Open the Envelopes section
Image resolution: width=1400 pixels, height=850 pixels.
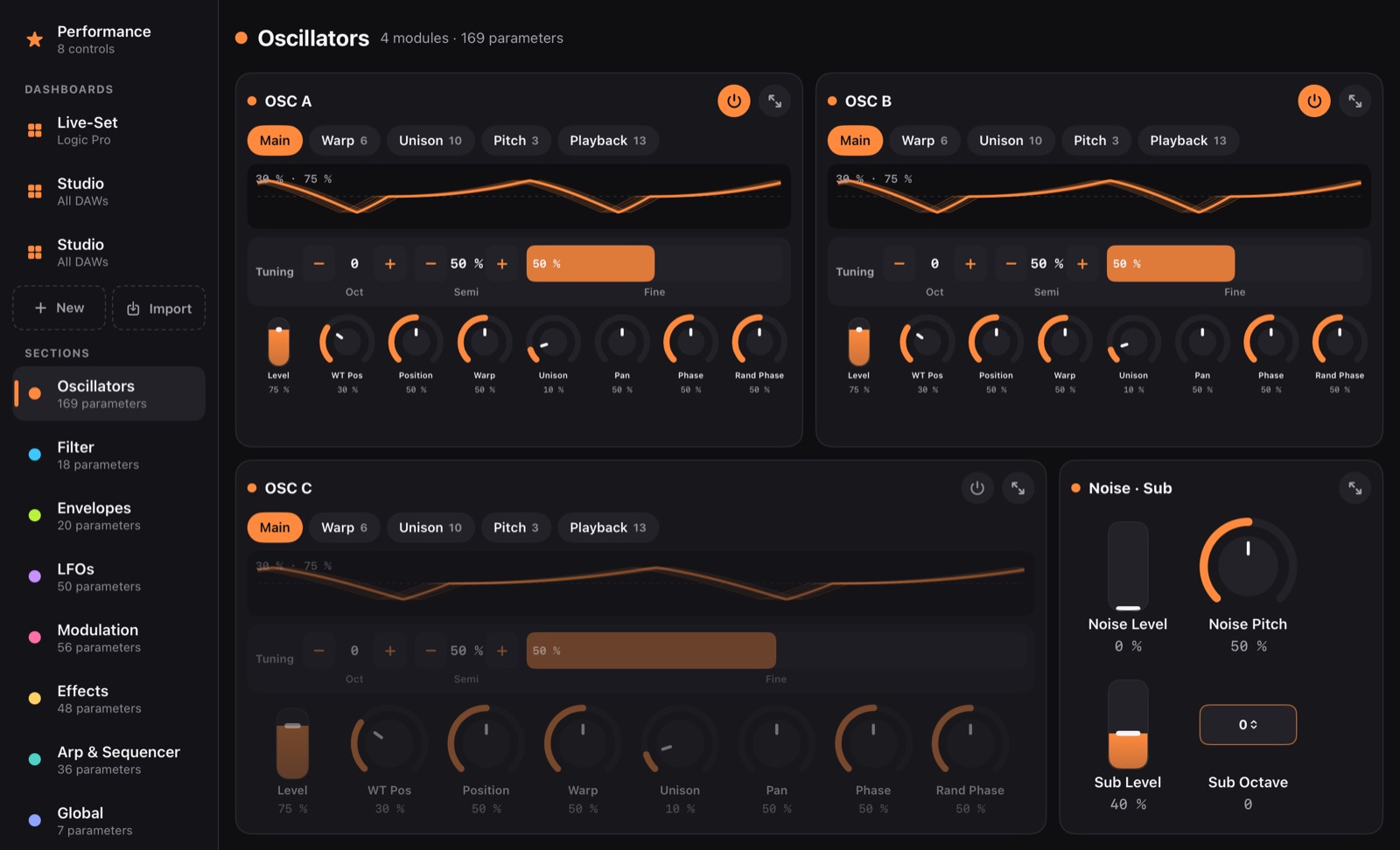[x=109, y=516]
